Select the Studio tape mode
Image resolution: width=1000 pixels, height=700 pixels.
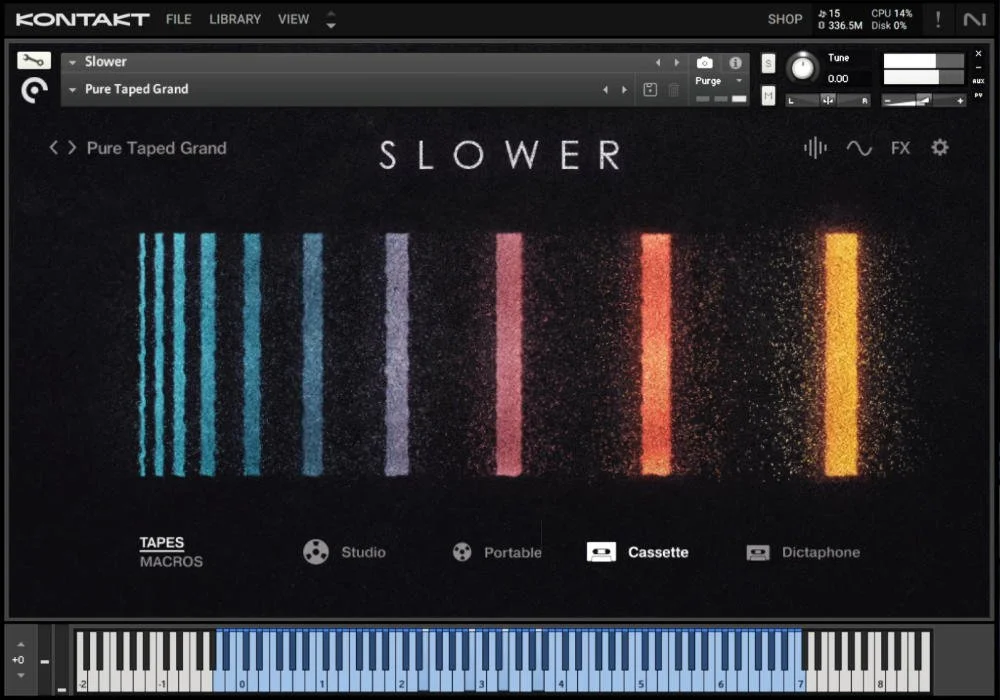point(363,552)
